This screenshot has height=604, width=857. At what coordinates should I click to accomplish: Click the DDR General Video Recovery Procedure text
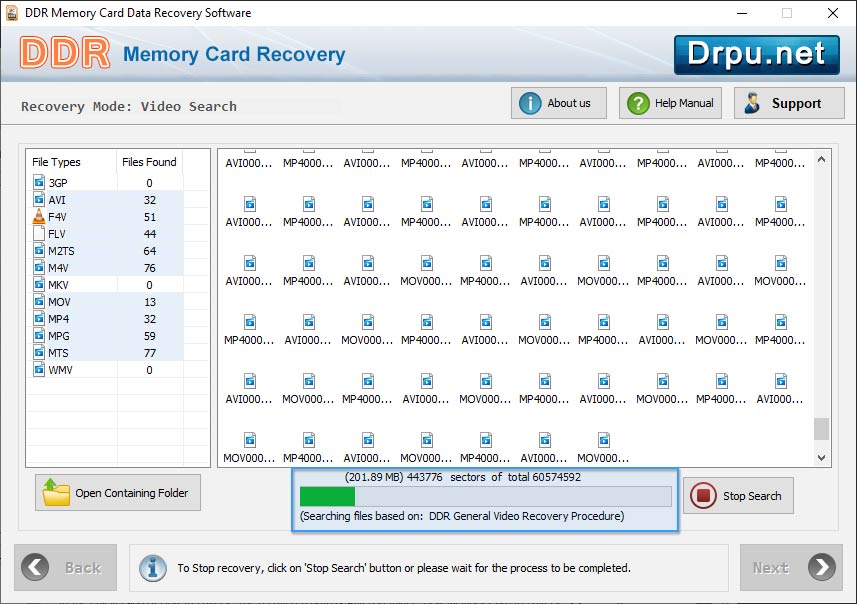click(x=526, y=515)
